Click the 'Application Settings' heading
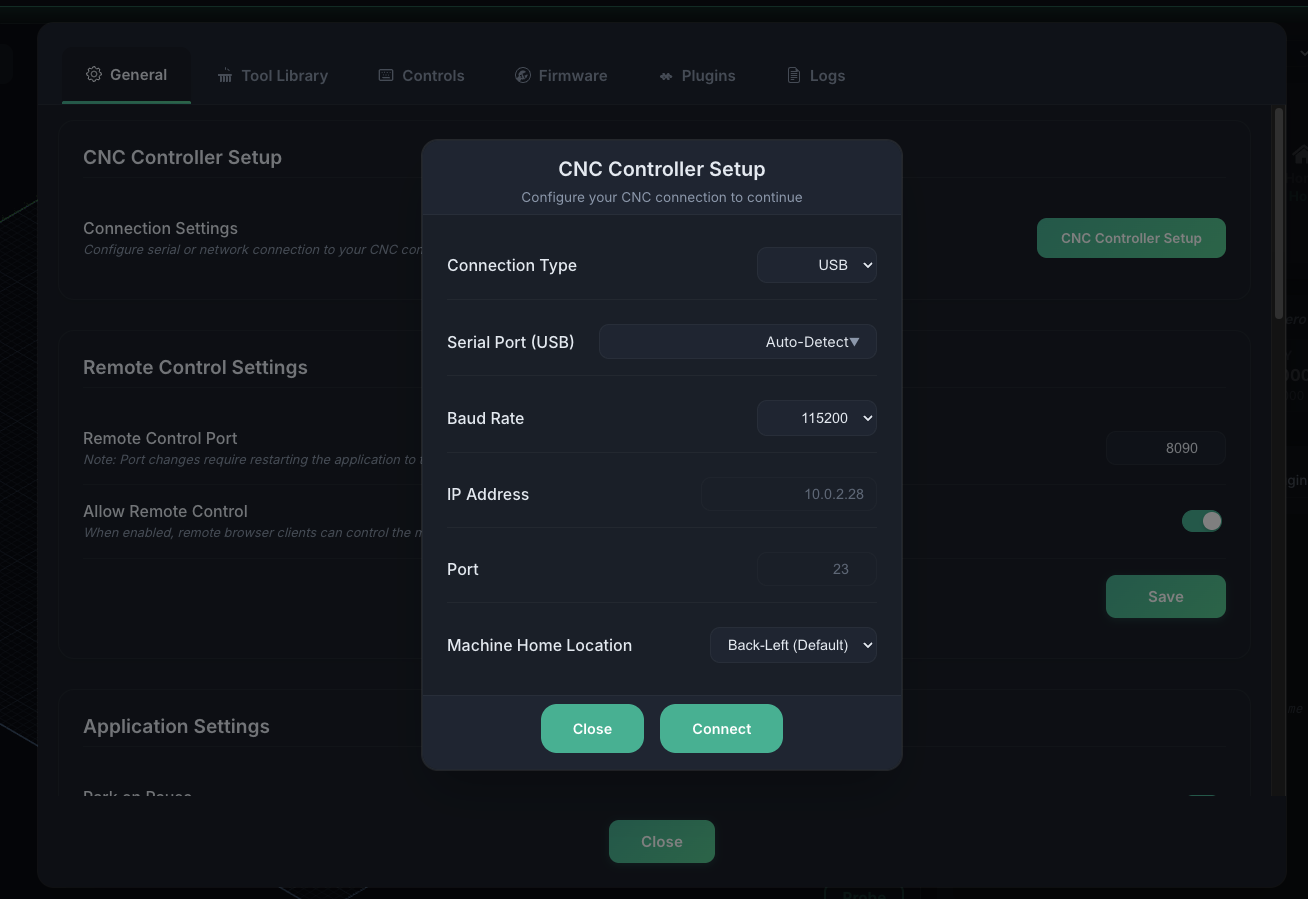1308x899 pixels. point(176,726)
